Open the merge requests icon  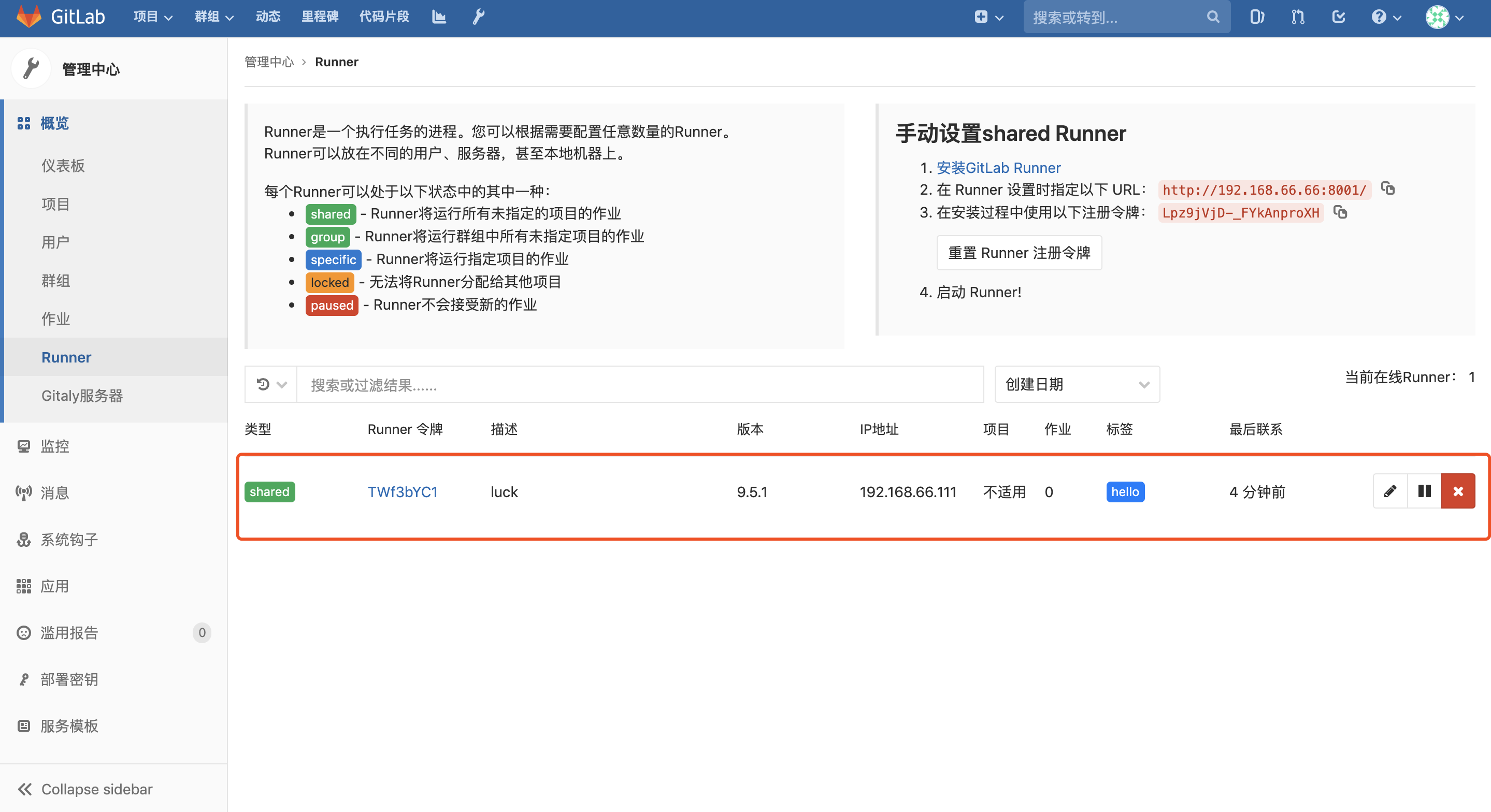pyautogui.click(x=1297, y=17)
